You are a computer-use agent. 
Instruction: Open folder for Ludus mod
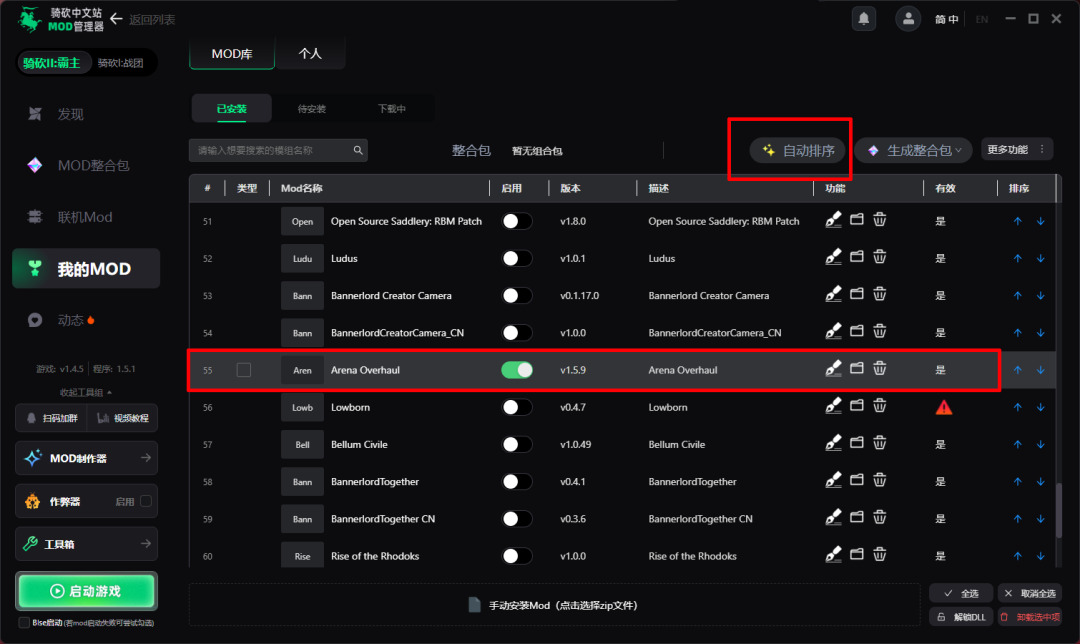(x=856, y=257)
